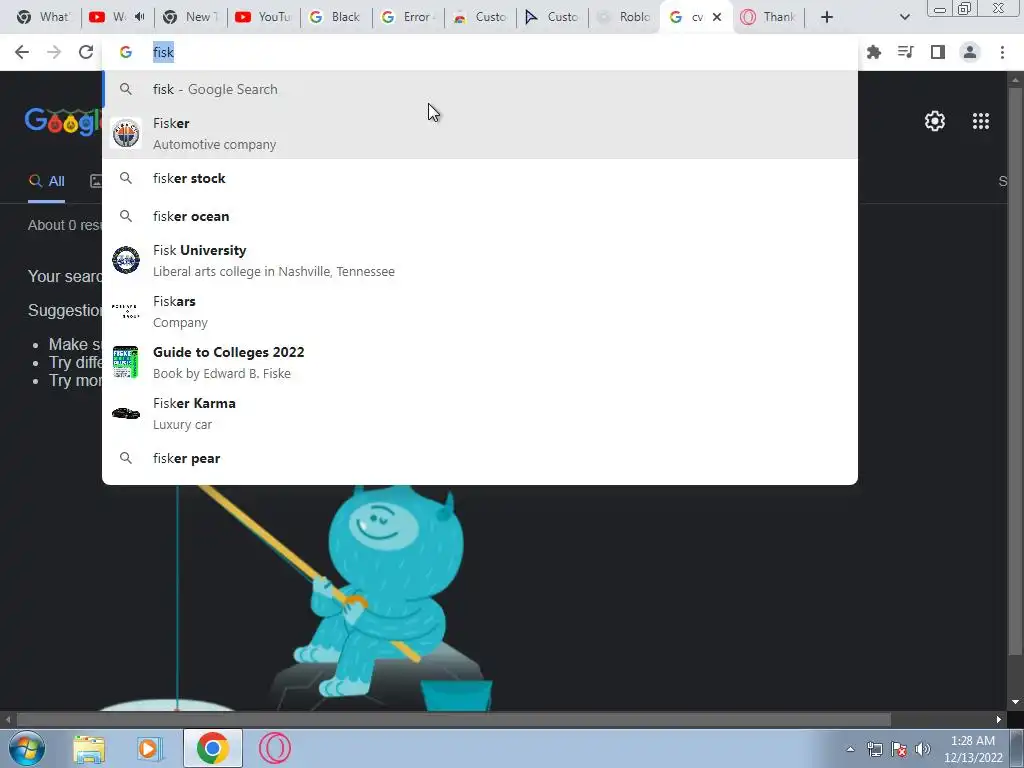Switch to the 'Roblo' tab

coord(624,17)
